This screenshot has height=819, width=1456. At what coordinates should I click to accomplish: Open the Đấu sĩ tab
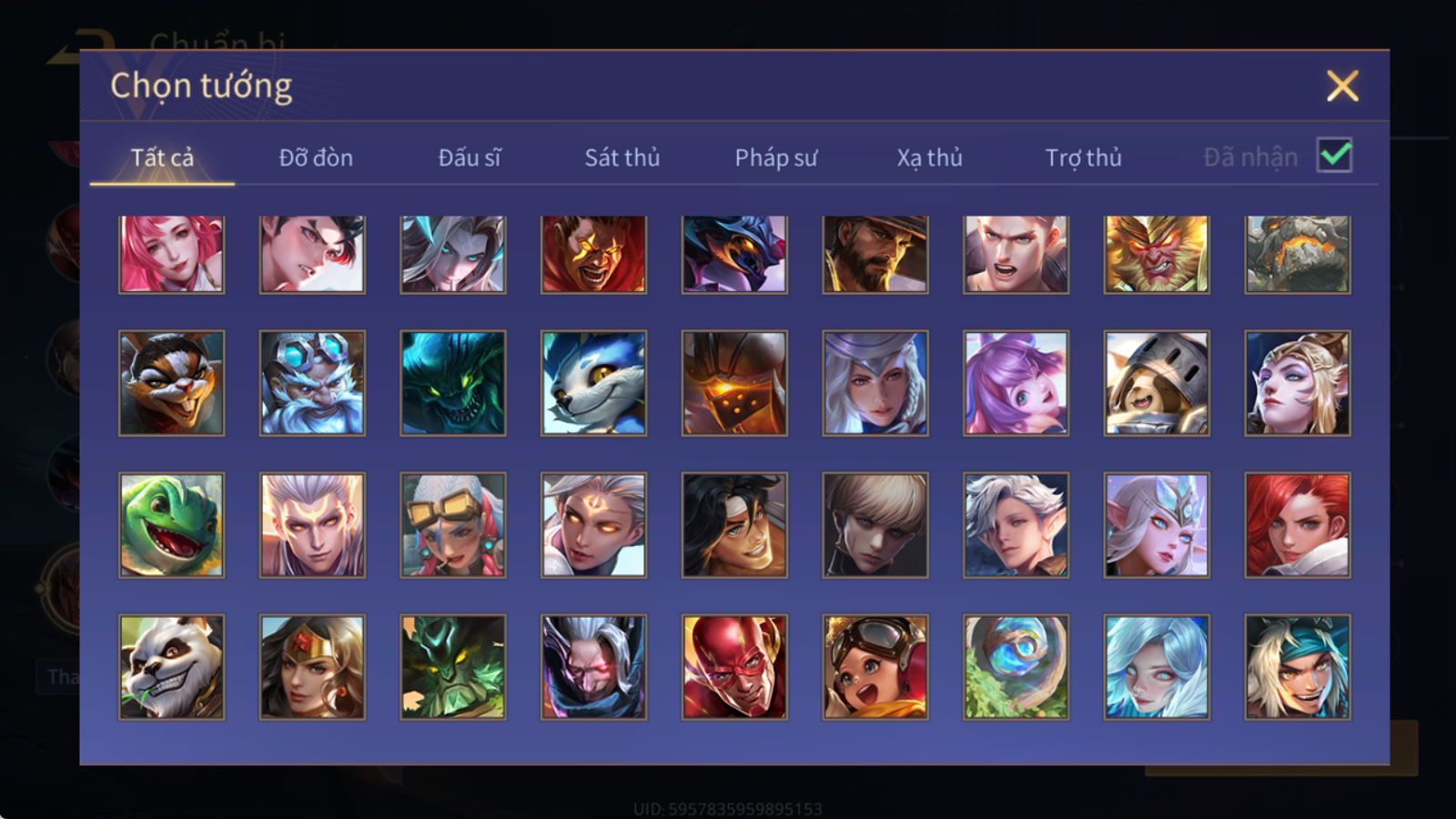pyautogui.click(x=470, y=157)
